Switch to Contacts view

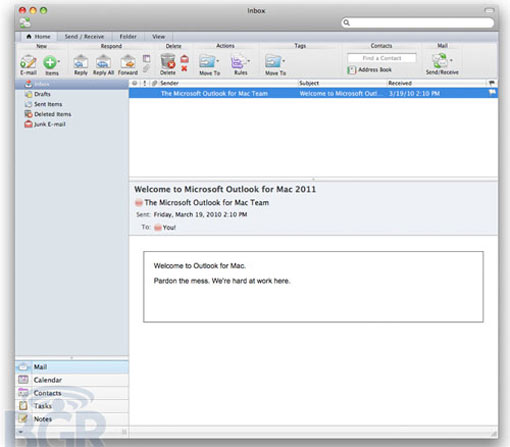click(72, 393)
